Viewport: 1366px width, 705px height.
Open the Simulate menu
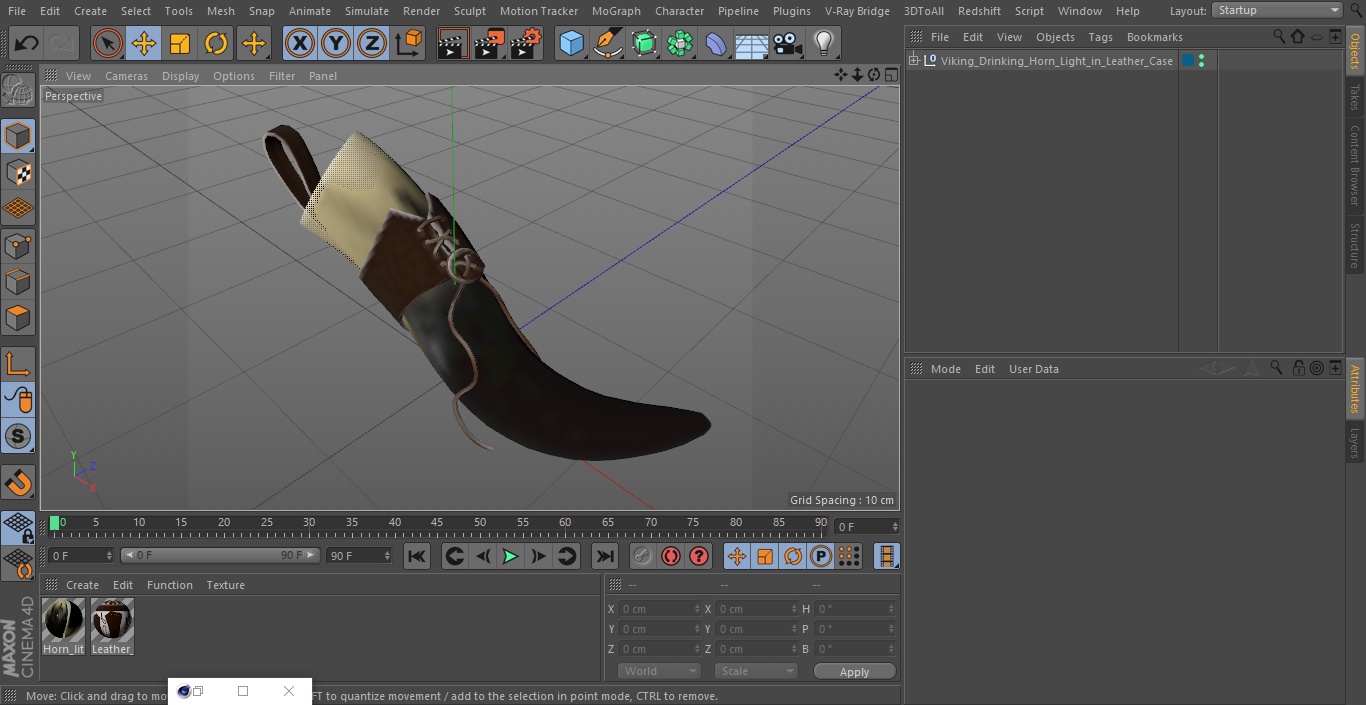pos(366,11)
